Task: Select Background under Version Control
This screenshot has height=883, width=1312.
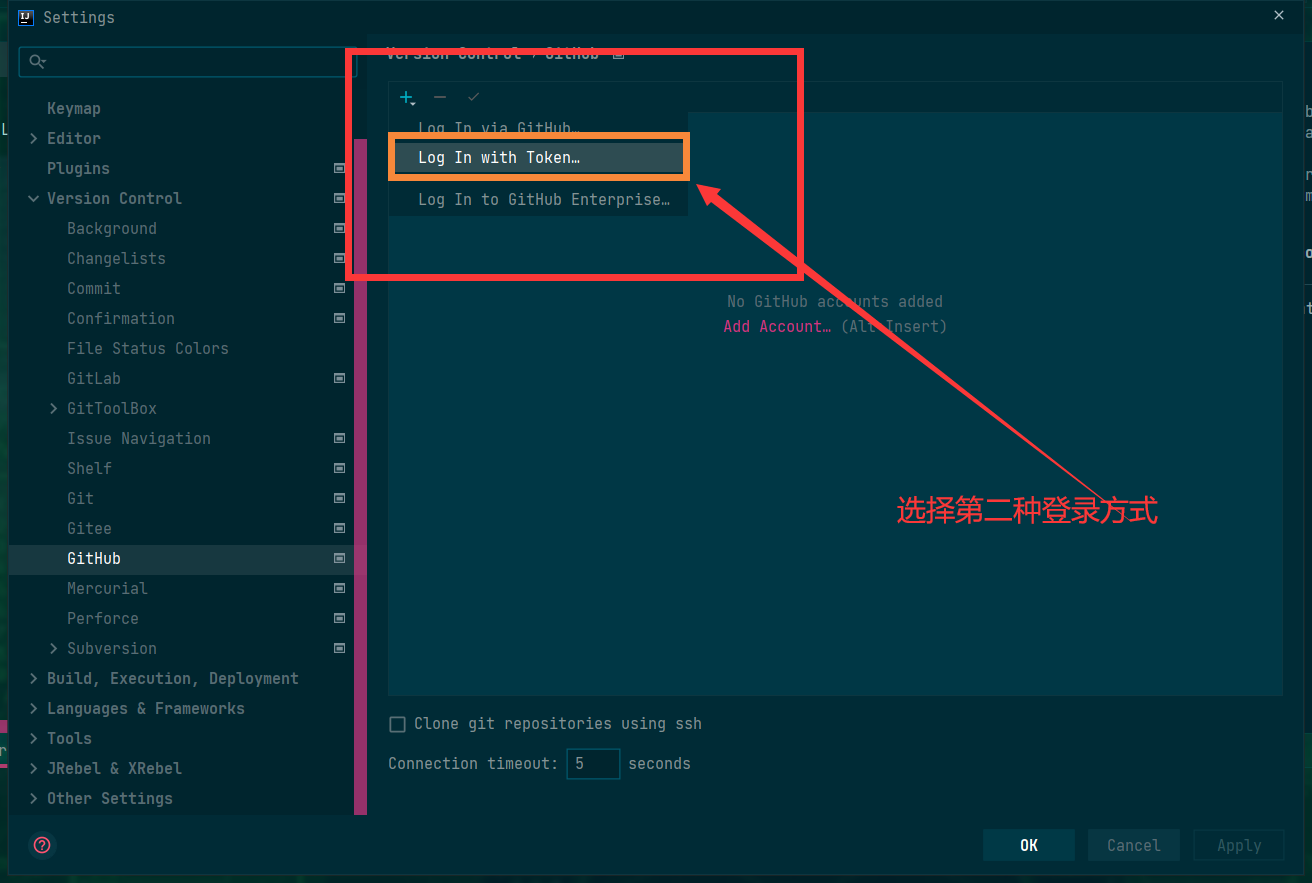Action: tap(112, 228)
